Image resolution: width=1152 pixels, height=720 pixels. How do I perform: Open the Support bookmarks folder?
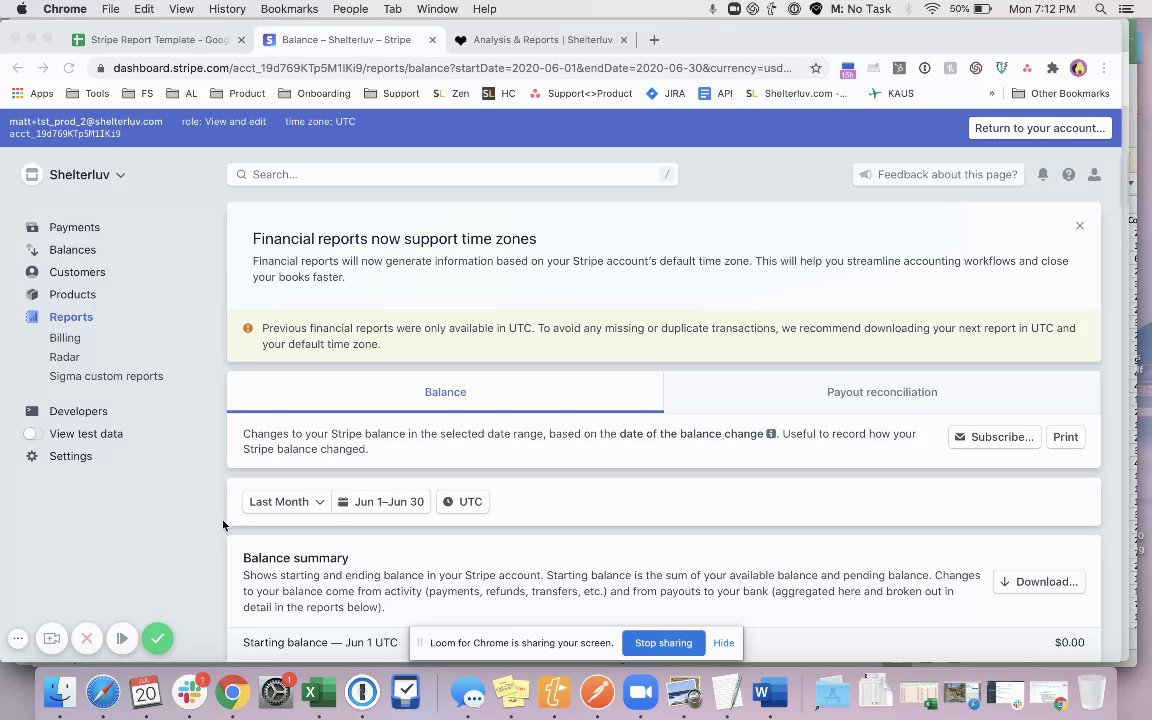click(392, 94)
